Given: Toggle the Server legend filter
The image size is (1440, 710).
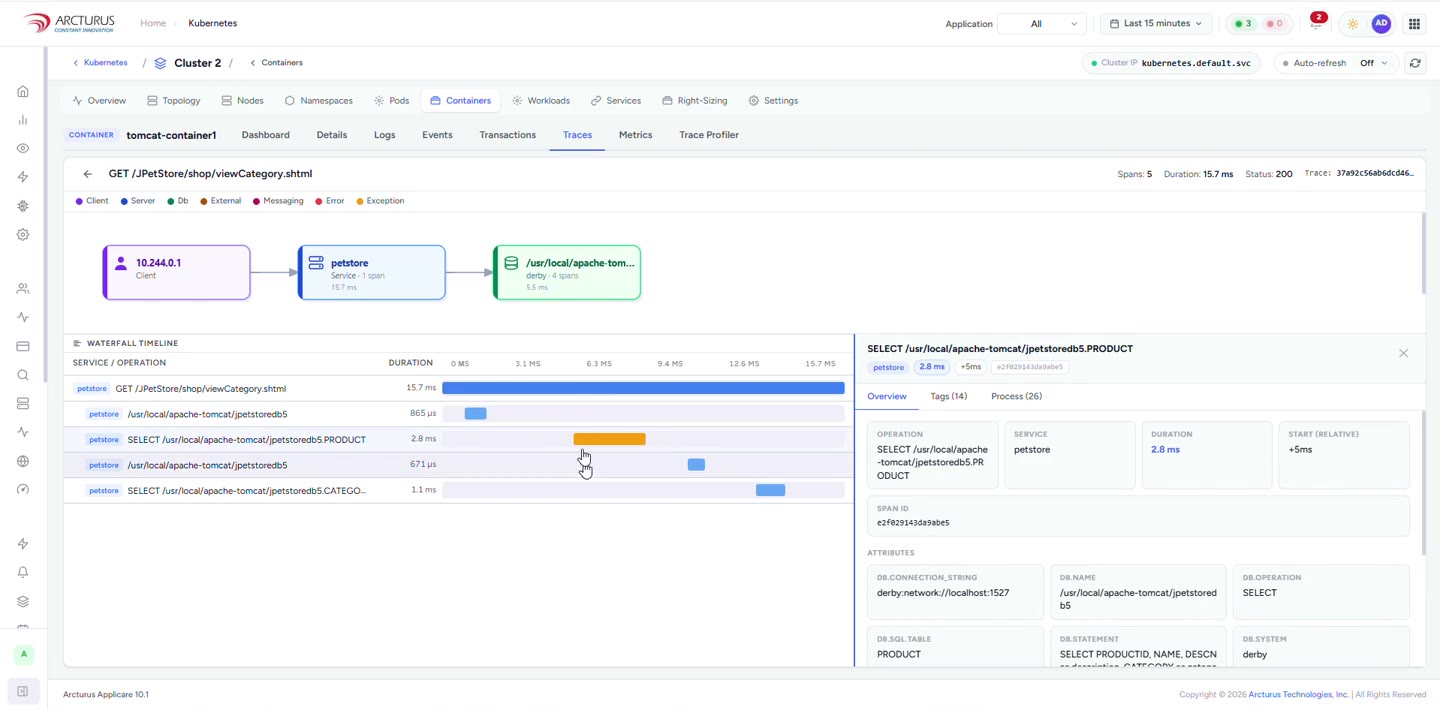Looking at the screenshot, I should click(138, 201).
